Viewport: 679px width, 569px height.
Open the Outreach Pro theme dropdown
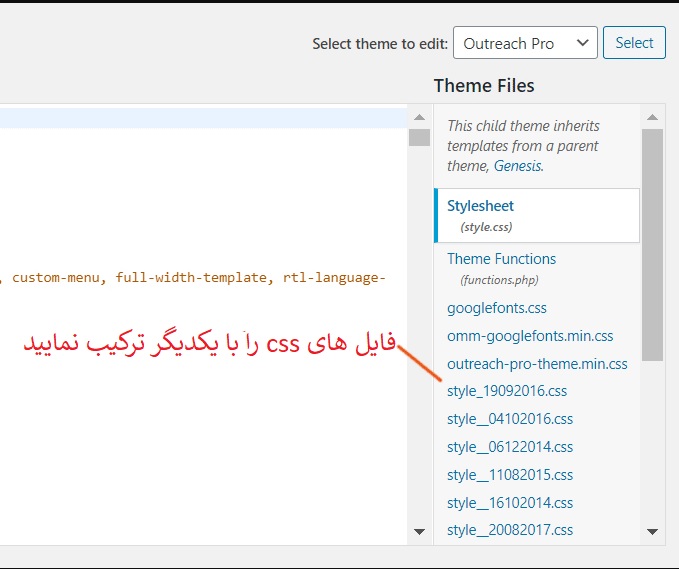click(x=525, y=43)
